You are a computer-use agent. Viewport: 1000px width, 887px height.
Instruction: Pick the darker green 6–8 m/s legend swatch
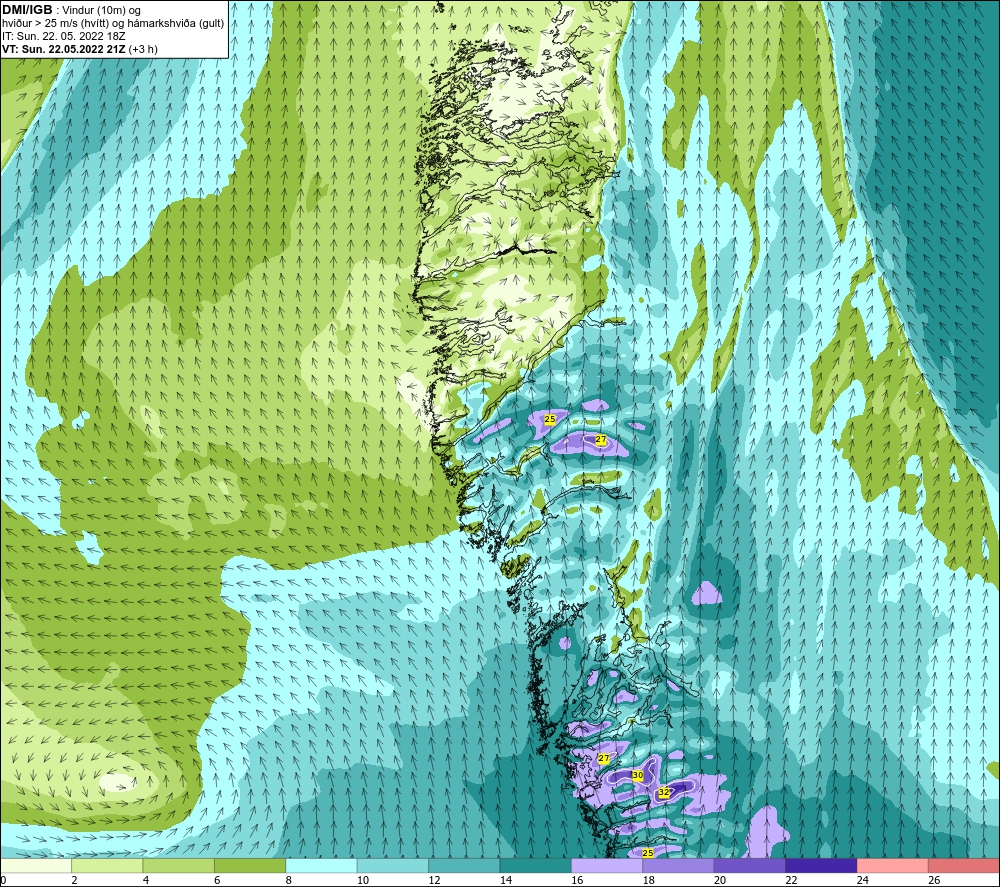[250, 866]
